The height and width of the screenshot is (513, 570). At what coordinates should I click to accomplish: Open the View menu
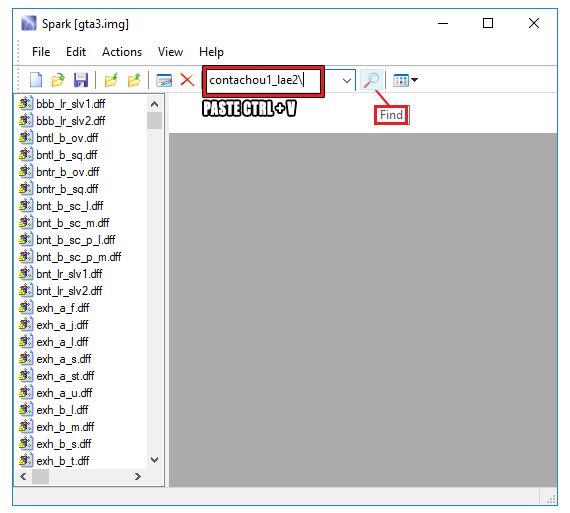click(170, 52)
